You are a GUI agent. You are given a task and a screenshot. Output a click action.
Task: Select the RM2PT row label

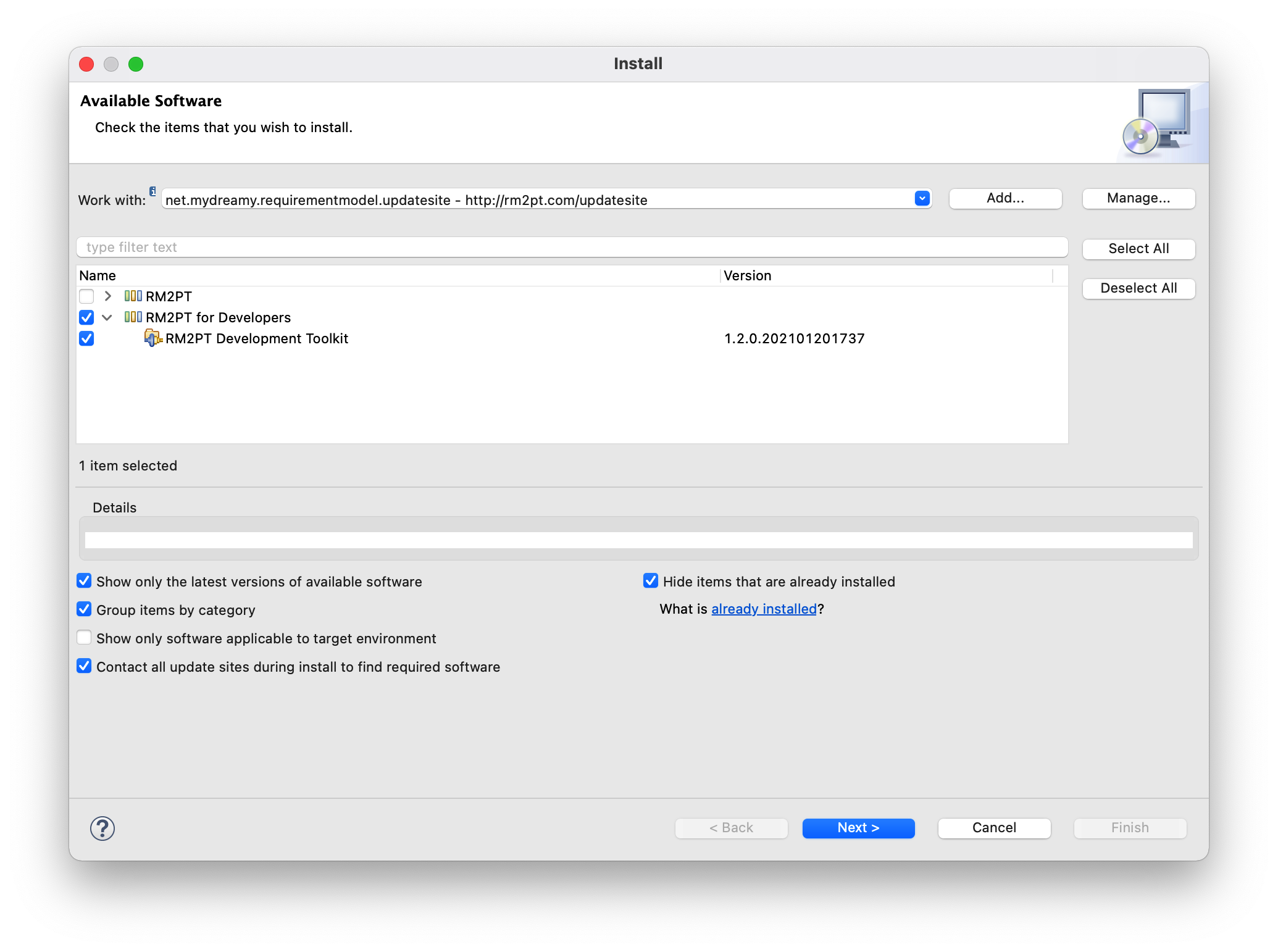point(169,296)
